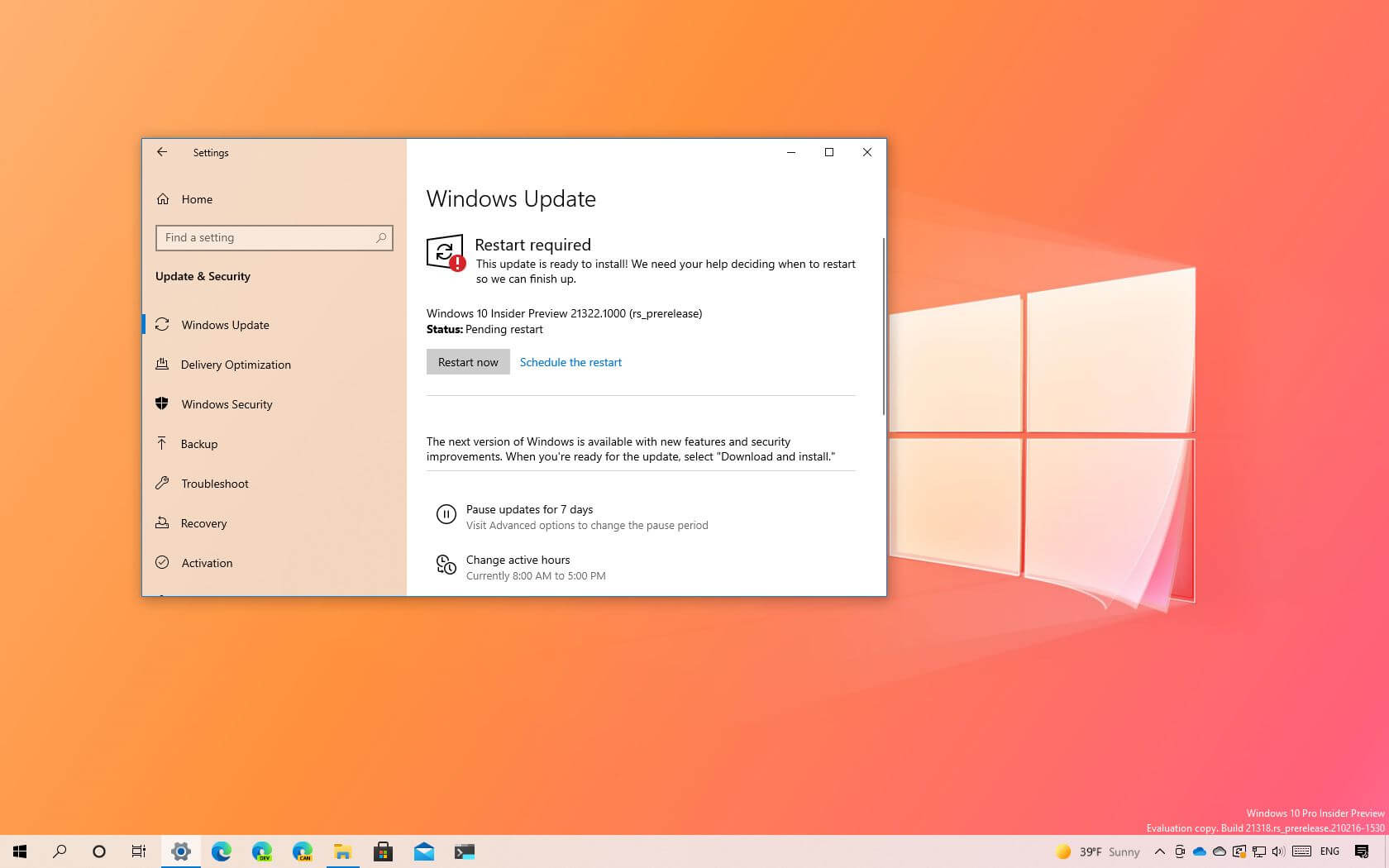The width and height of the screenshot is (1389, 868).
Task: Expand hidden icons with the taskbar chevron
Action: coord(1160,851)
